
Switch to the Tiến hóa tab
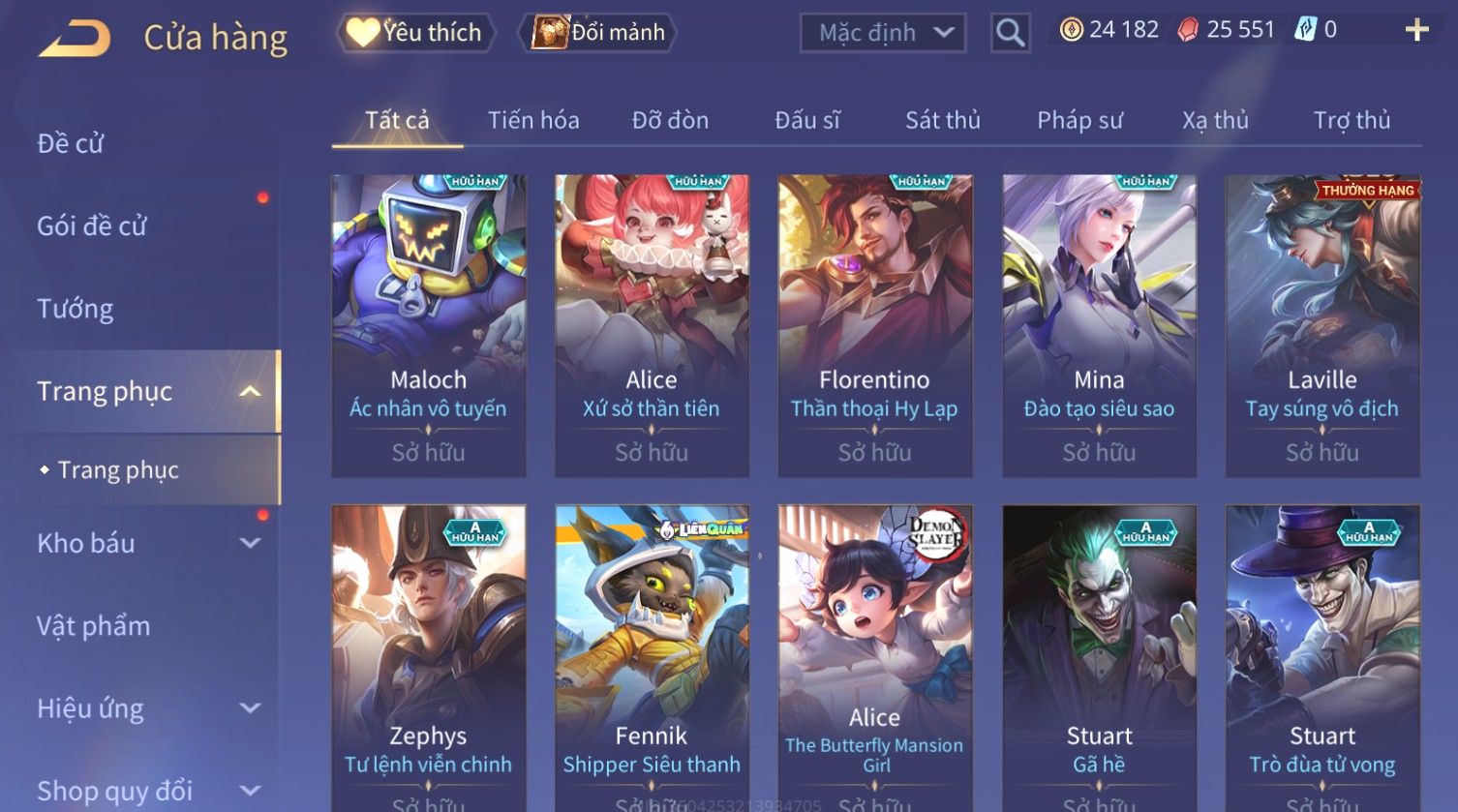pos(533,120)
